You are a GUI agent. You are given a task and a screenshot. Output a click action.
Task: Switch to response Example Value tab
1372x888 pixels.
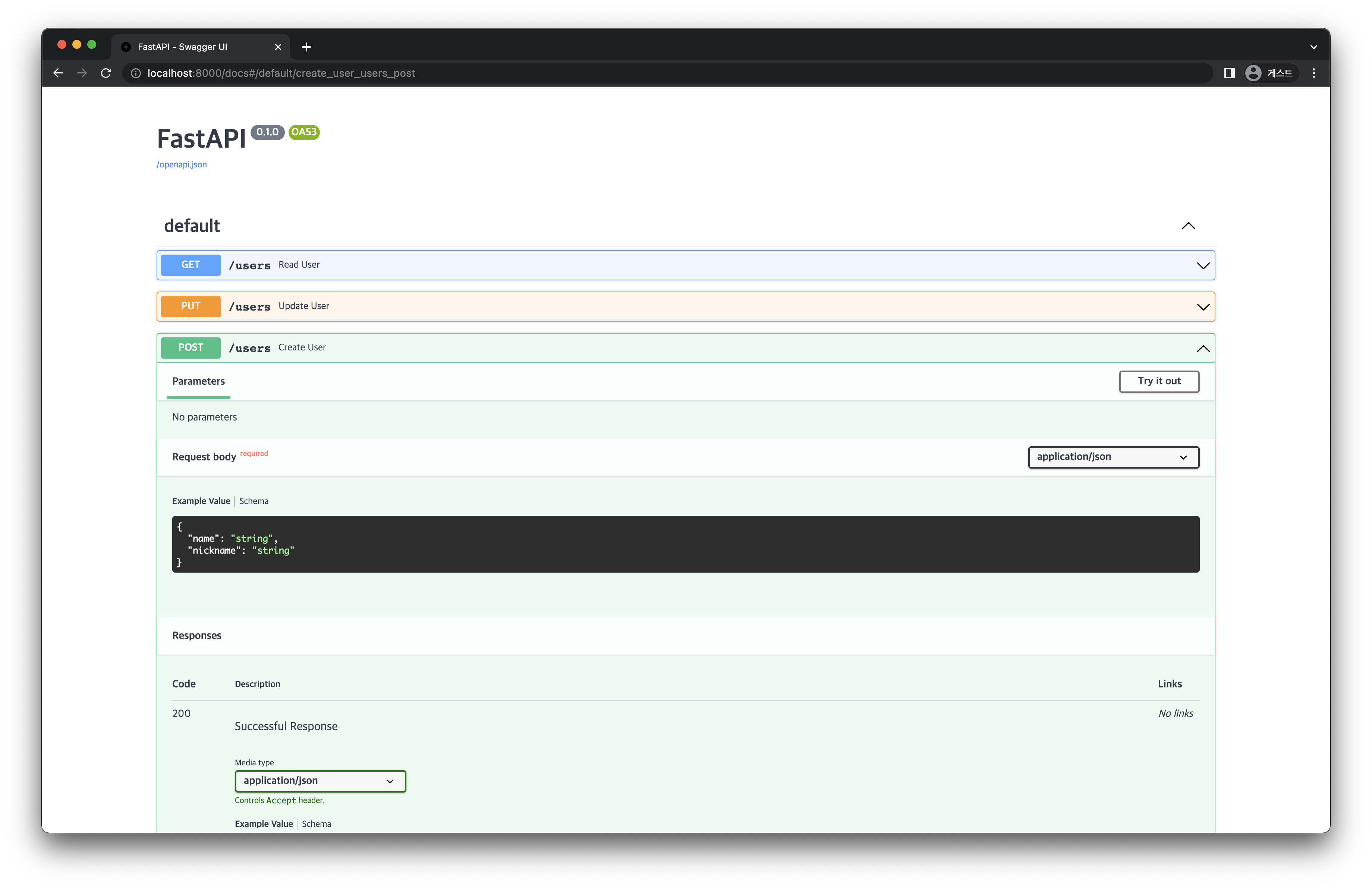264,824
